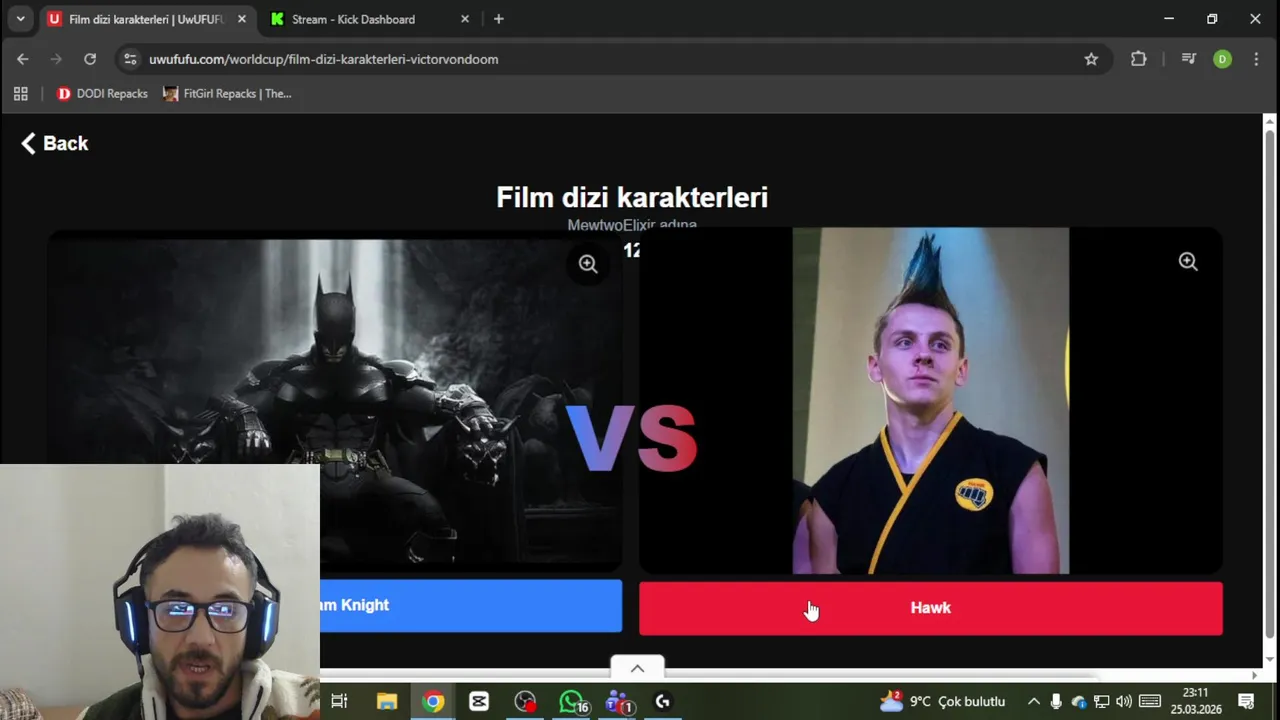
Task: Click the microphone tray icon
Action: point(1056,701)
